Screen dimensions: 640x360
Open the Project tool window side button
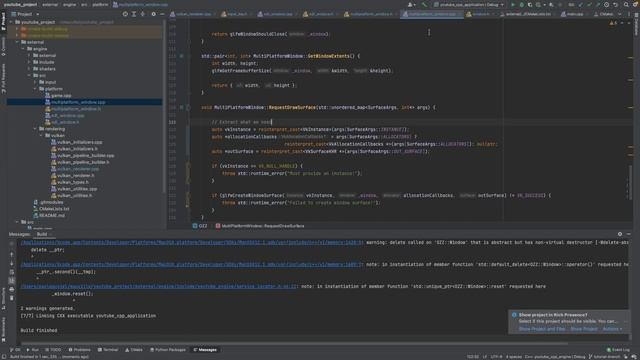point(3,21)
